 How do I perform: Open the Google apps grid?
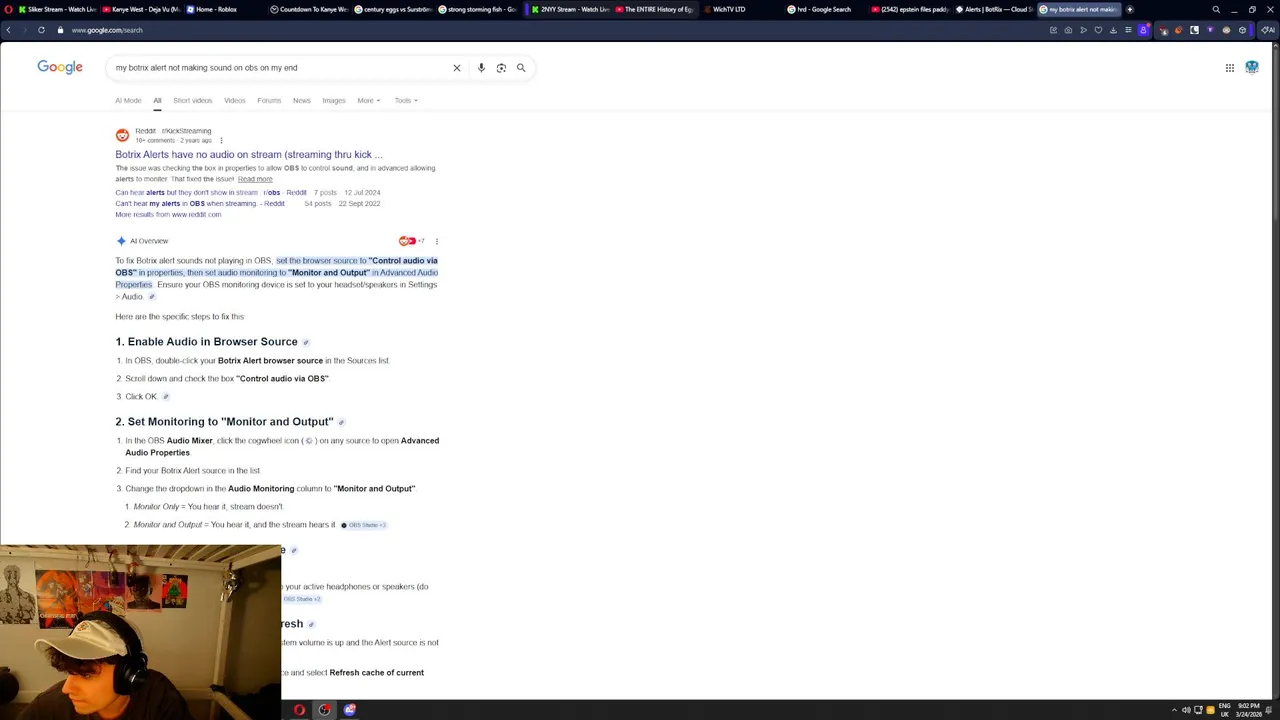(x=1230, y=68)
